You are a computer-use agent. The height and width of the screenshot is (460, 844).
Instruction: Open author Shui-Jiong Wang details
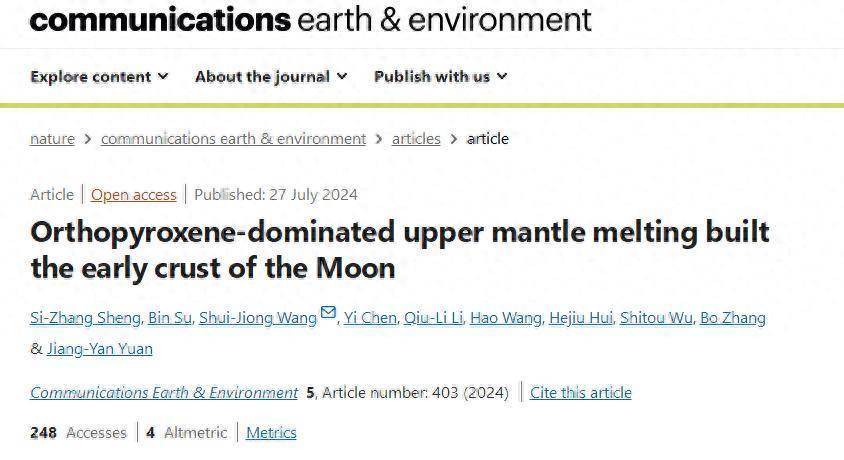click(x=258, y=318)
